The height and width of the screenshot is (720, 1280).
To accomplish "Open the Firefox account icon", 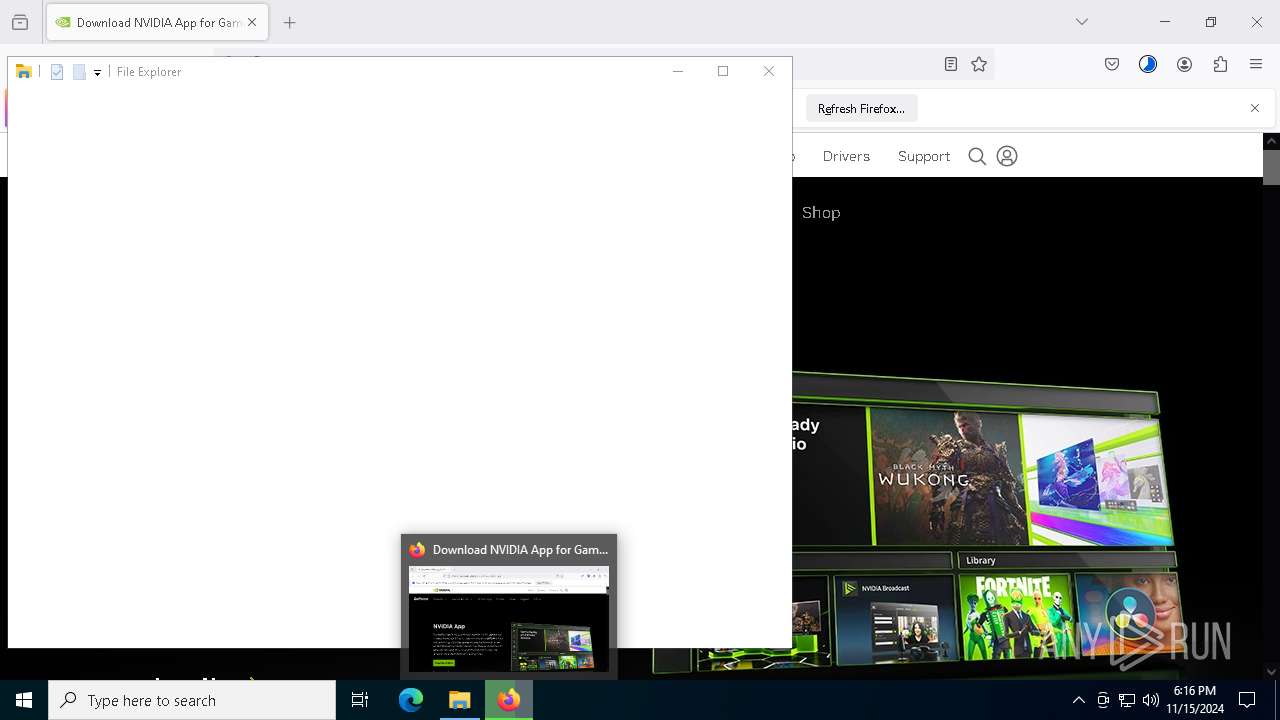I will point(1184,64).
